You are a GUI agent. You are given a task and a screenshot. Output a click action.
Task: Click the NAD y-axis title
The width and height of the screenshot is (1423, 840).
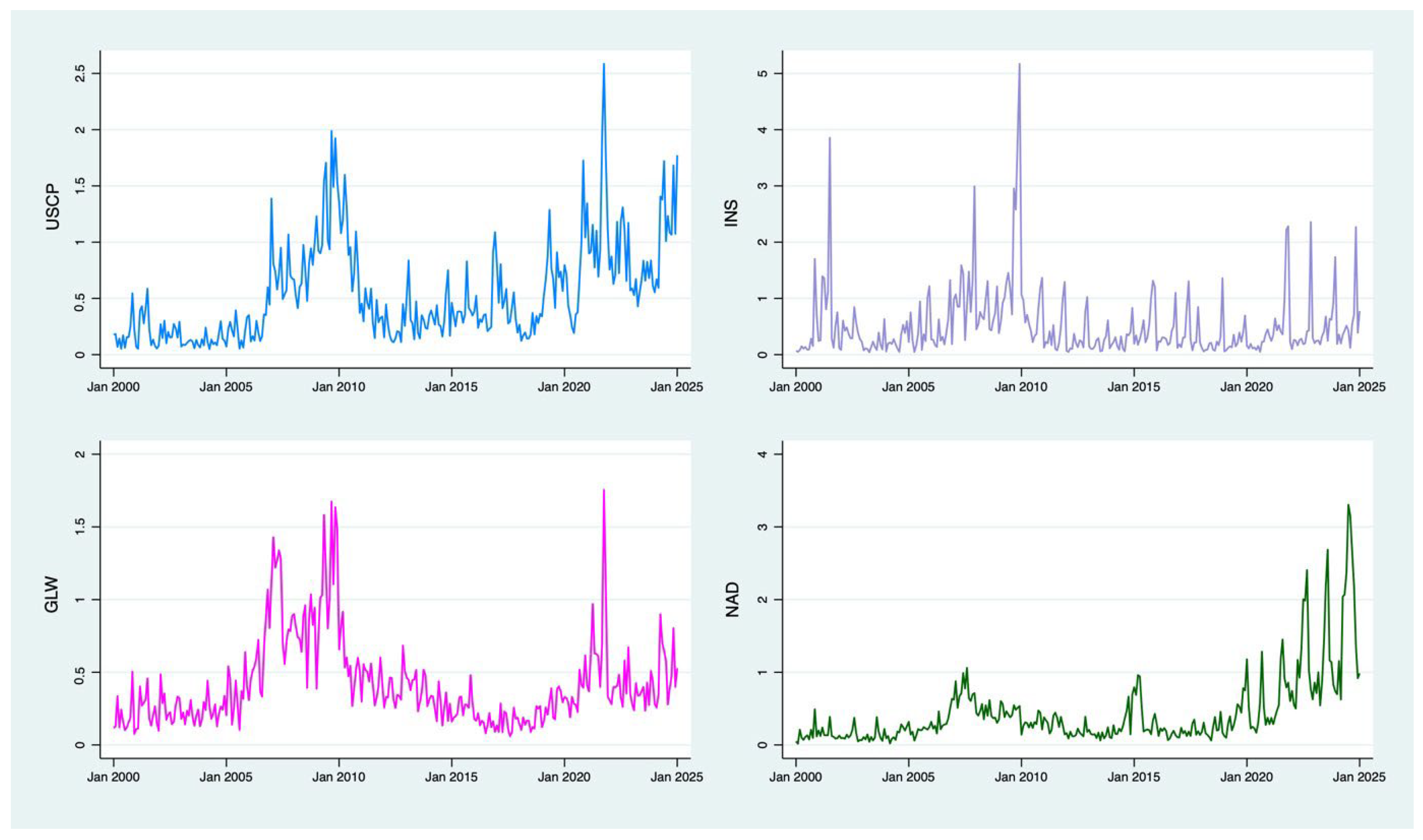click(x=732, y=599)
